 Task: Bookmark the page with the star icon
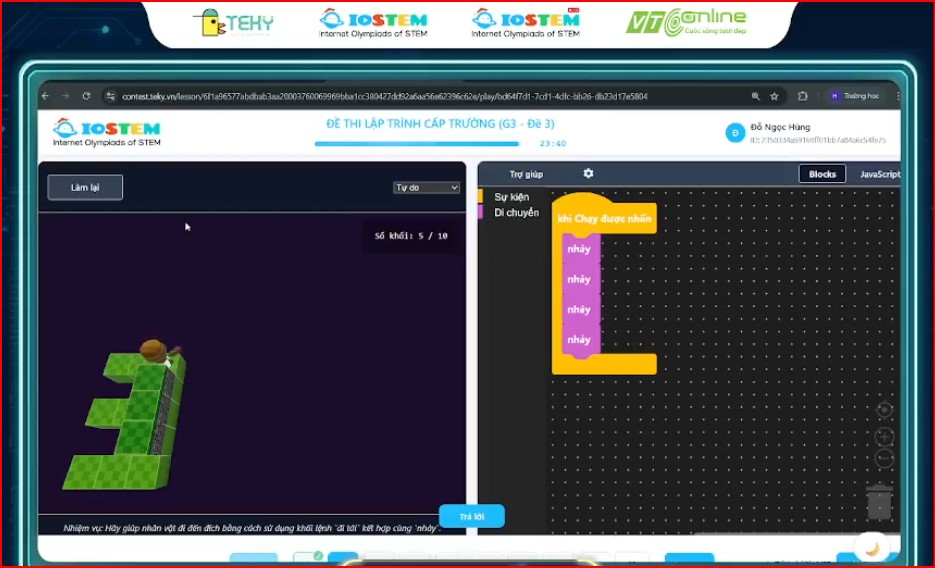[x=774, y=96]
